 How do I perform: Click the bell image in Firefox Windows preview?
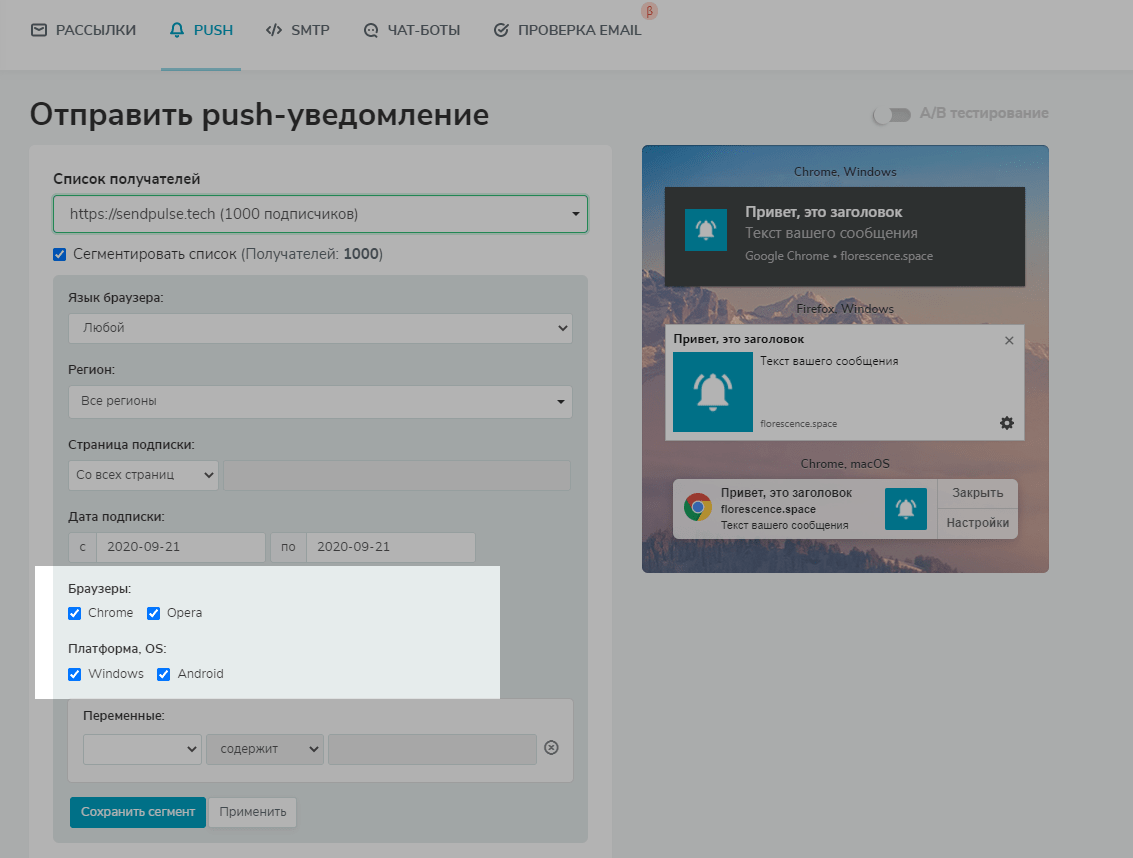click(x=712, y=392)
